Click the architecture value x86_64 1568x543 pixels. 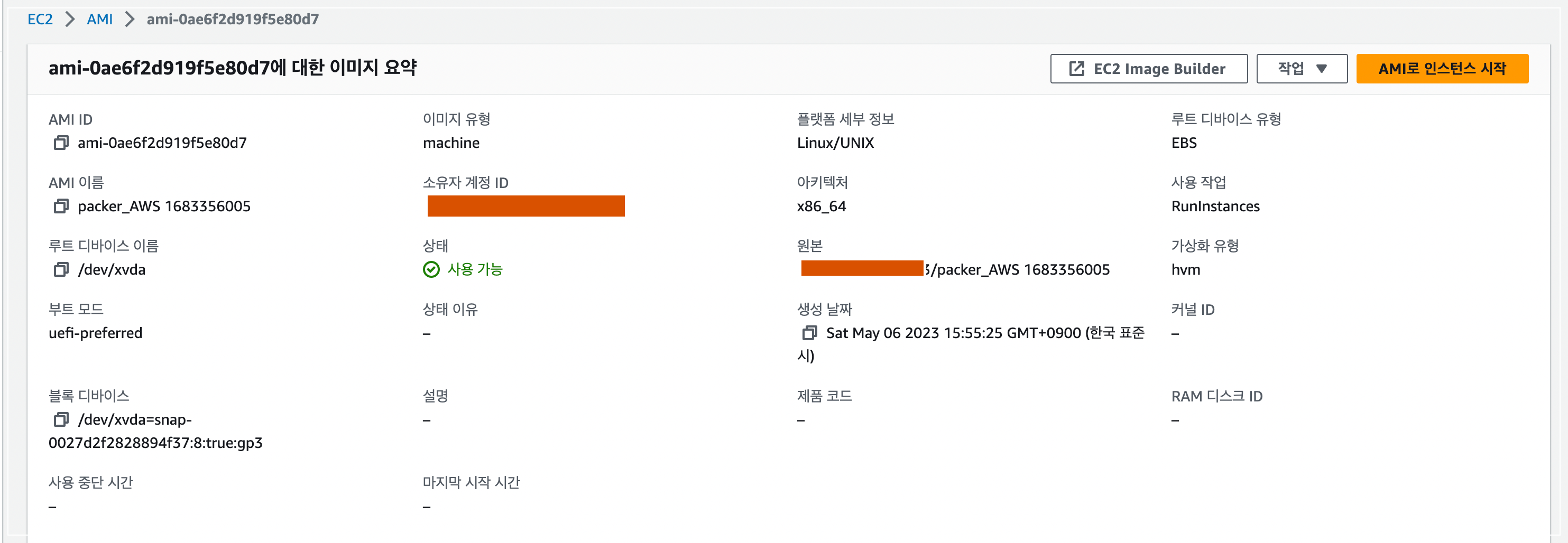pos(821,206)
